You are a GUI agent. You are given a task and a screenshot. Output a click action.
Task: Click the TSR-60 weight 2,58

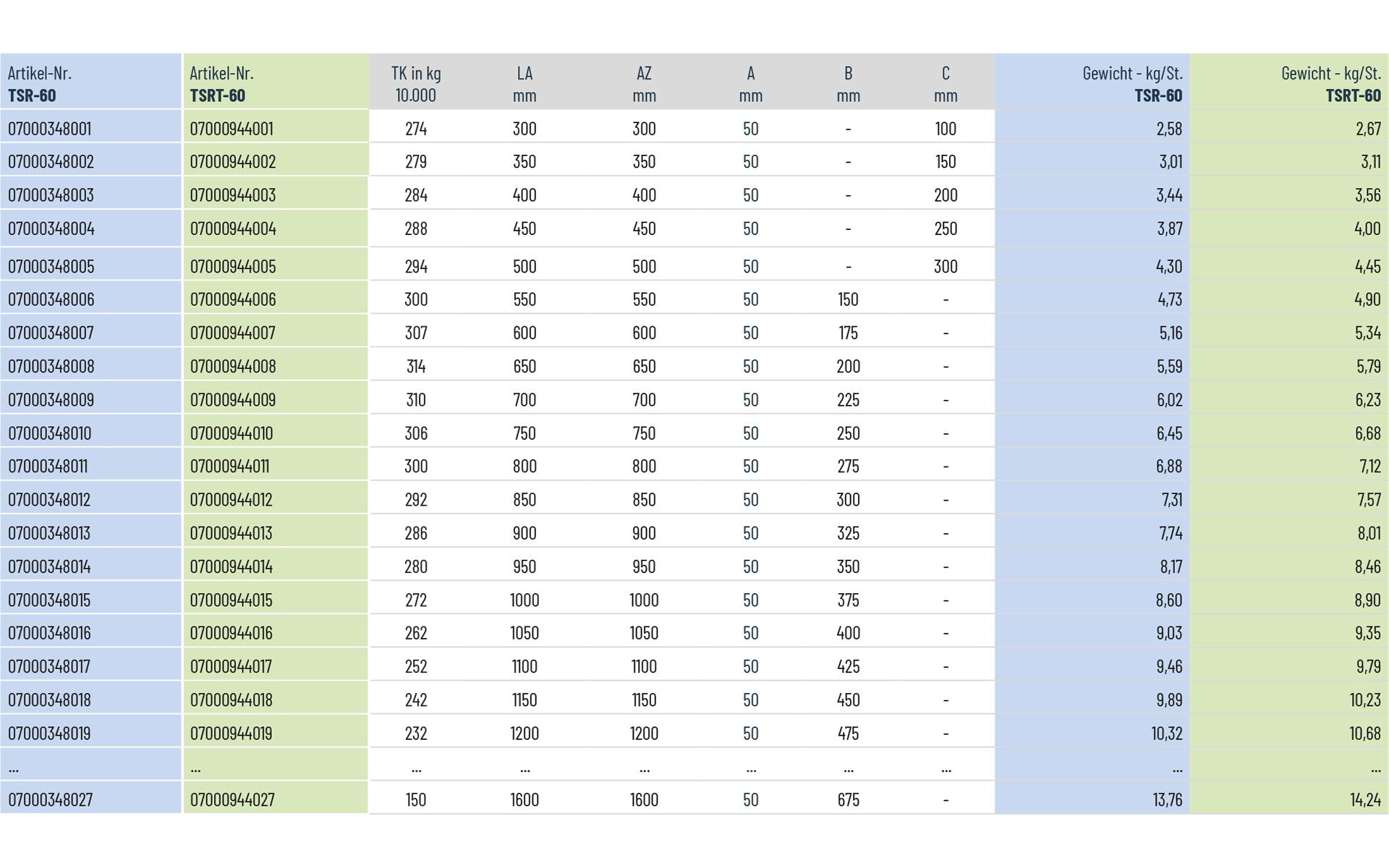[x=1169, y=129]
